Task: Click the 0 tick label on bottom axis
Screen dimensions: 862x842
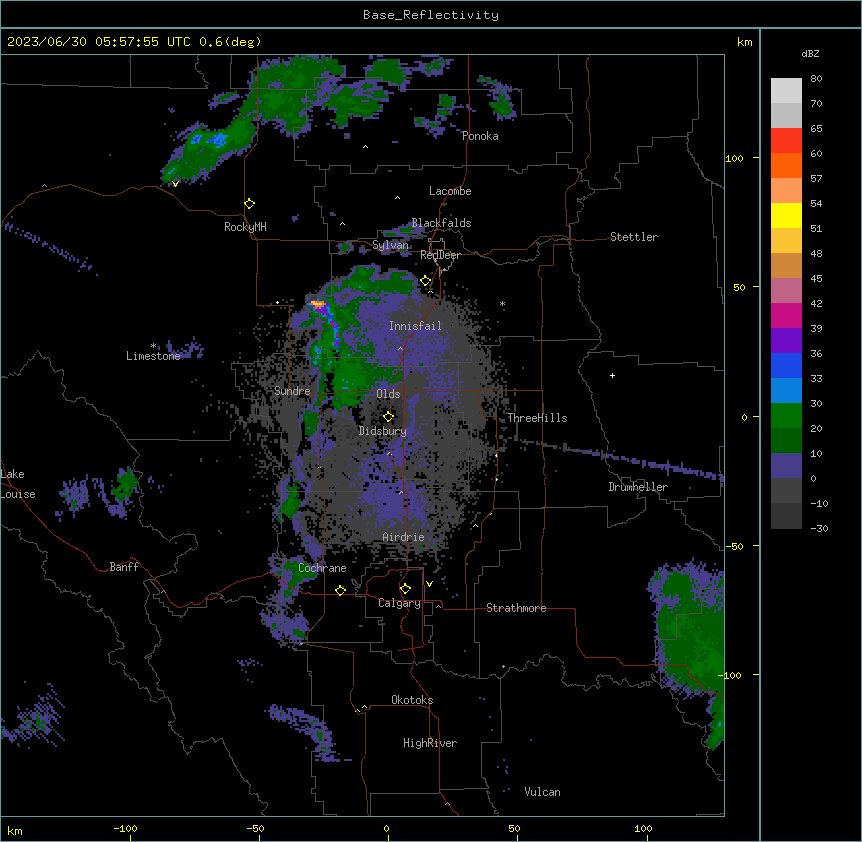Action: (386, 828)
